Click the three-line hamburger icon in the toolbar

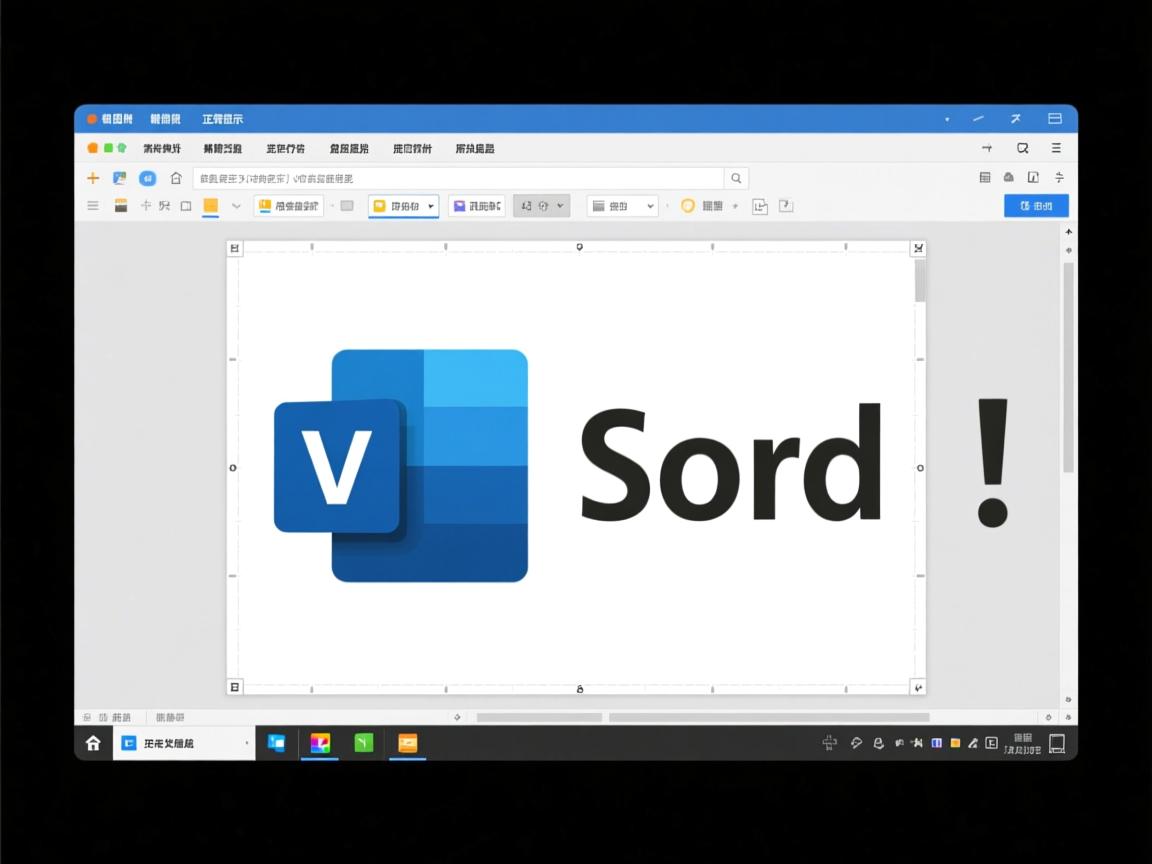(x=93, y=206)
